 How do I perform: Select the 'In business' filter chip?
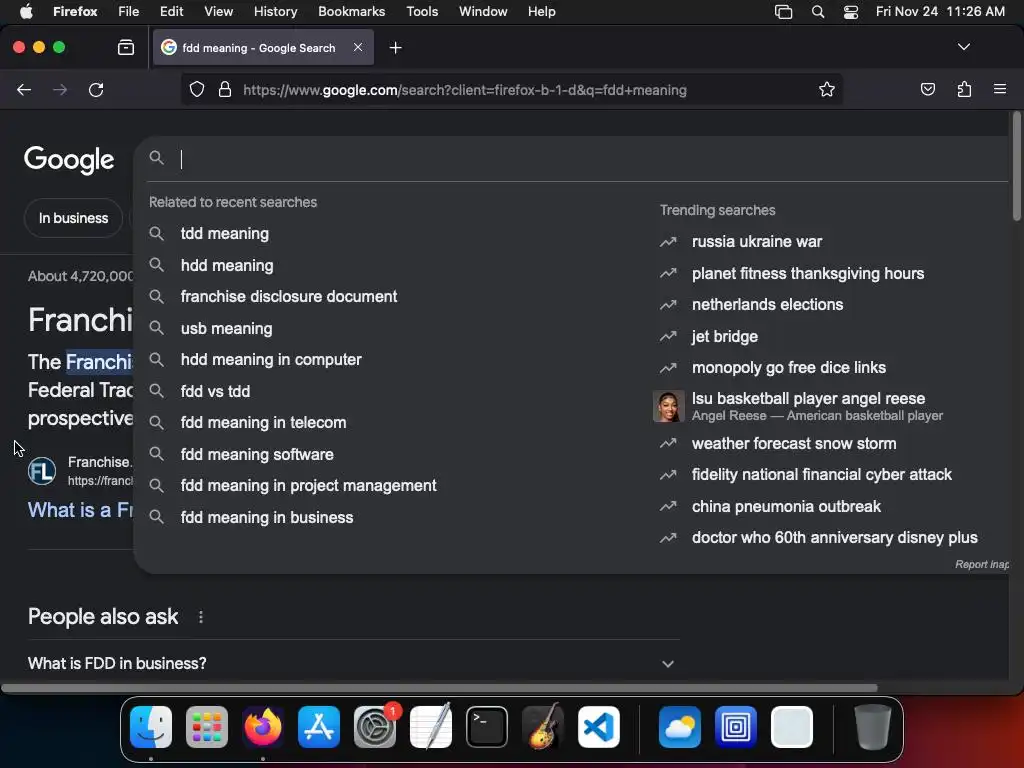(x=73, y=218)
